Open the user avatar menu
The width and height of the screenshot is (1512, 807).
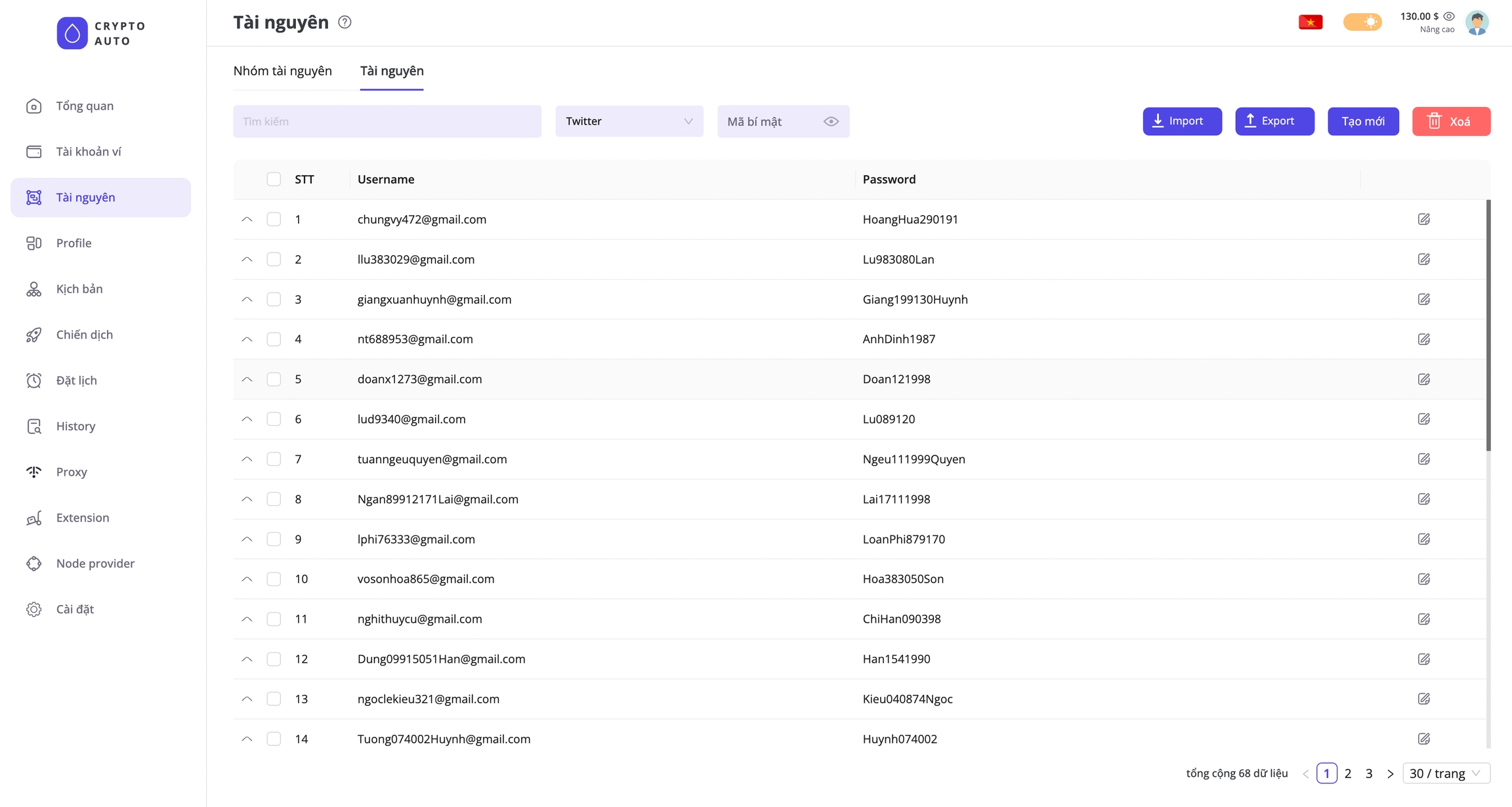(x=1477, y=22)
